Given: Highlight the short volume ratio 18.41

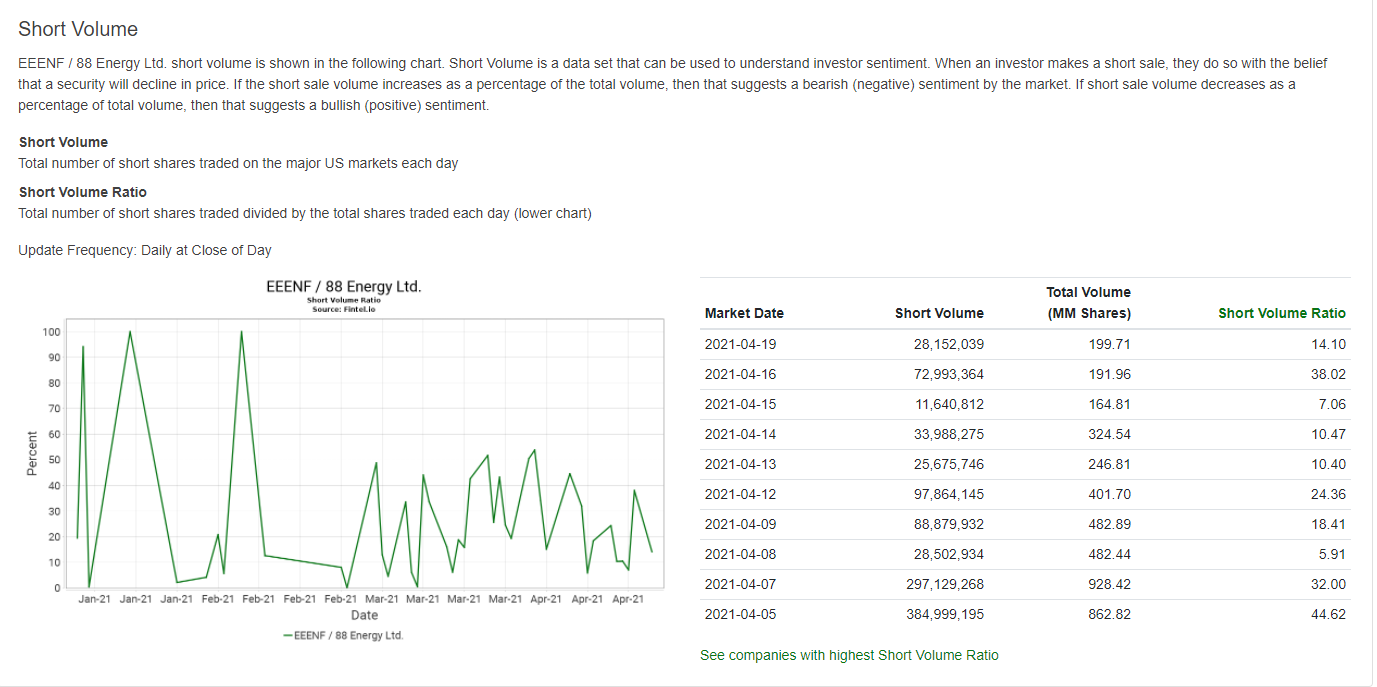Looking at the screenshot, I should tap(1328, 524).
